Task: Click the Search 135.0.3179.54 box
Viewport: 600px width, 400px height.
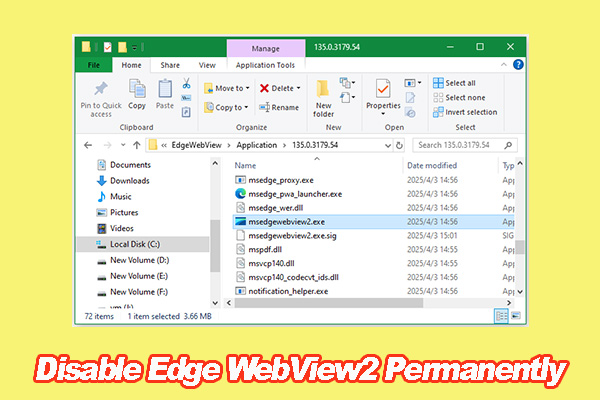Action: click(472, 144)
